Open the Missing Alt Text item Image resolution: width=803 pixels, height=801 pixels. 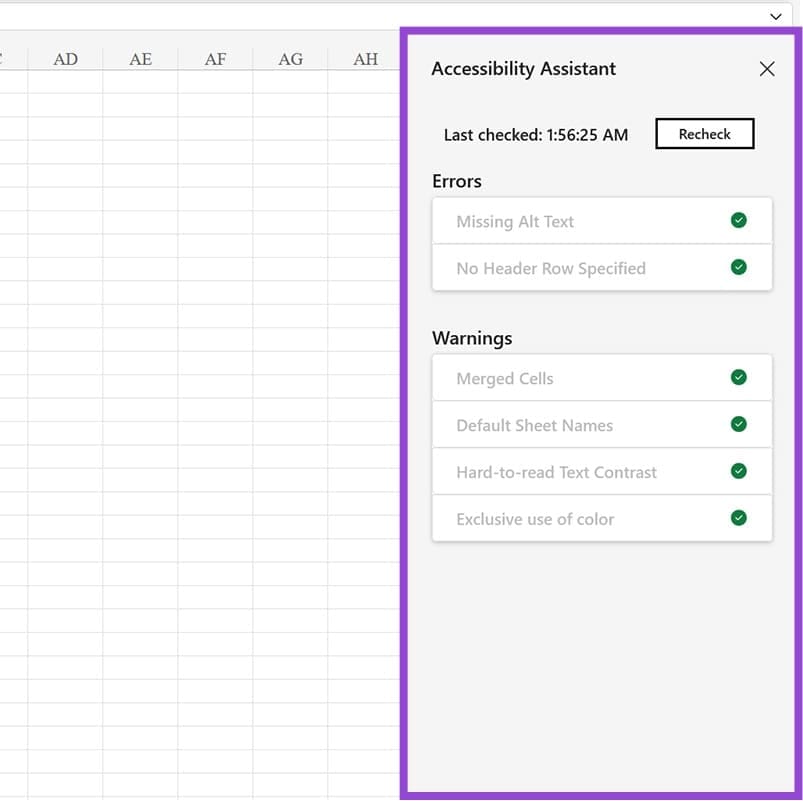pyautogui.click(x=602, y=221)
